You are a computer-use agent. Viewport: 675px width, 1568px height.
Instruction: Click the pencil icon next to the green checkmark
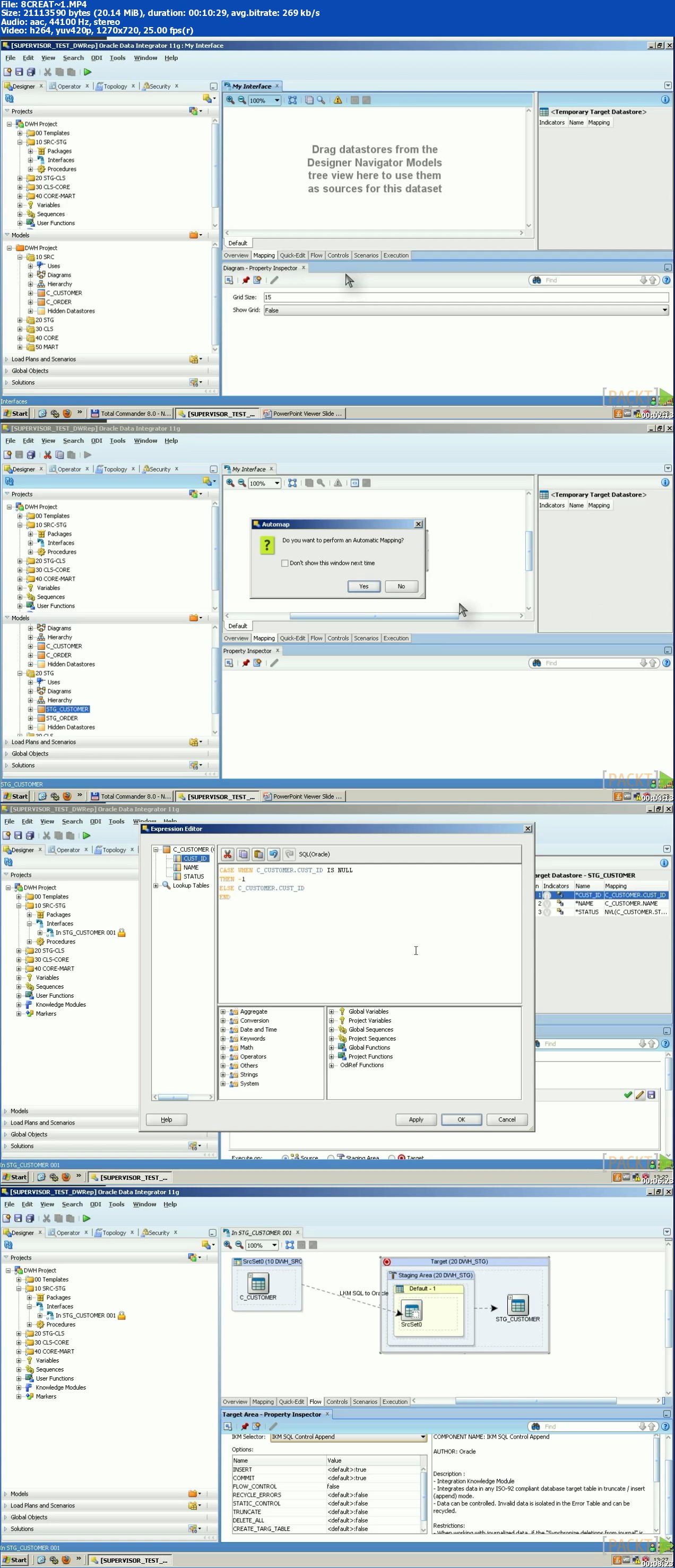click(x=639, y=1095)
